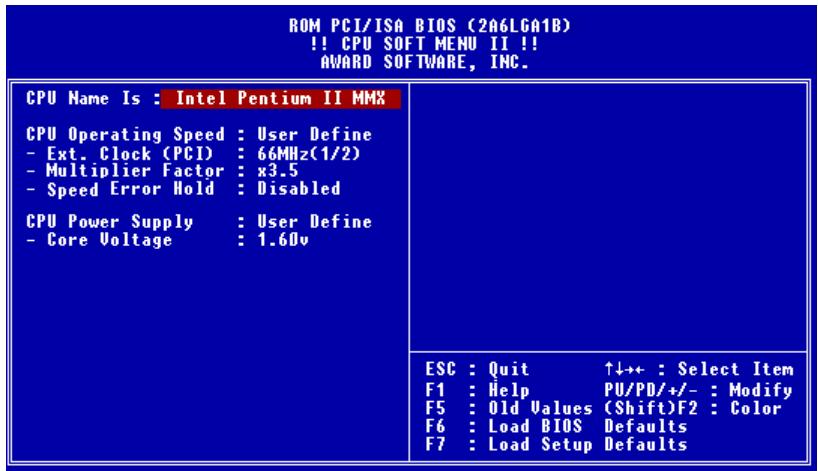Select the Core Voltage 1.60v value
818x471 pixels.
pyautogui.click(x=283, y=240)
